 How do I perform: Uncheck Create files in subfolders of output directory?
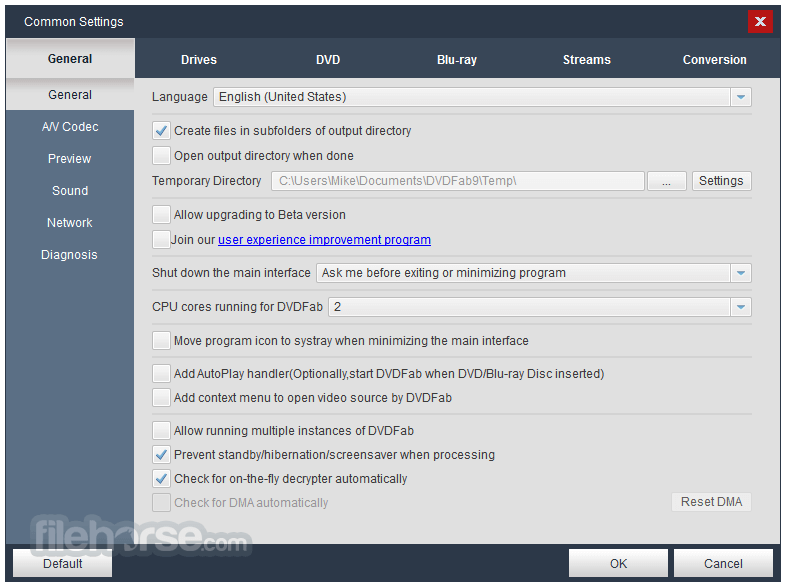pyautogui.click(x=161, y=131)
